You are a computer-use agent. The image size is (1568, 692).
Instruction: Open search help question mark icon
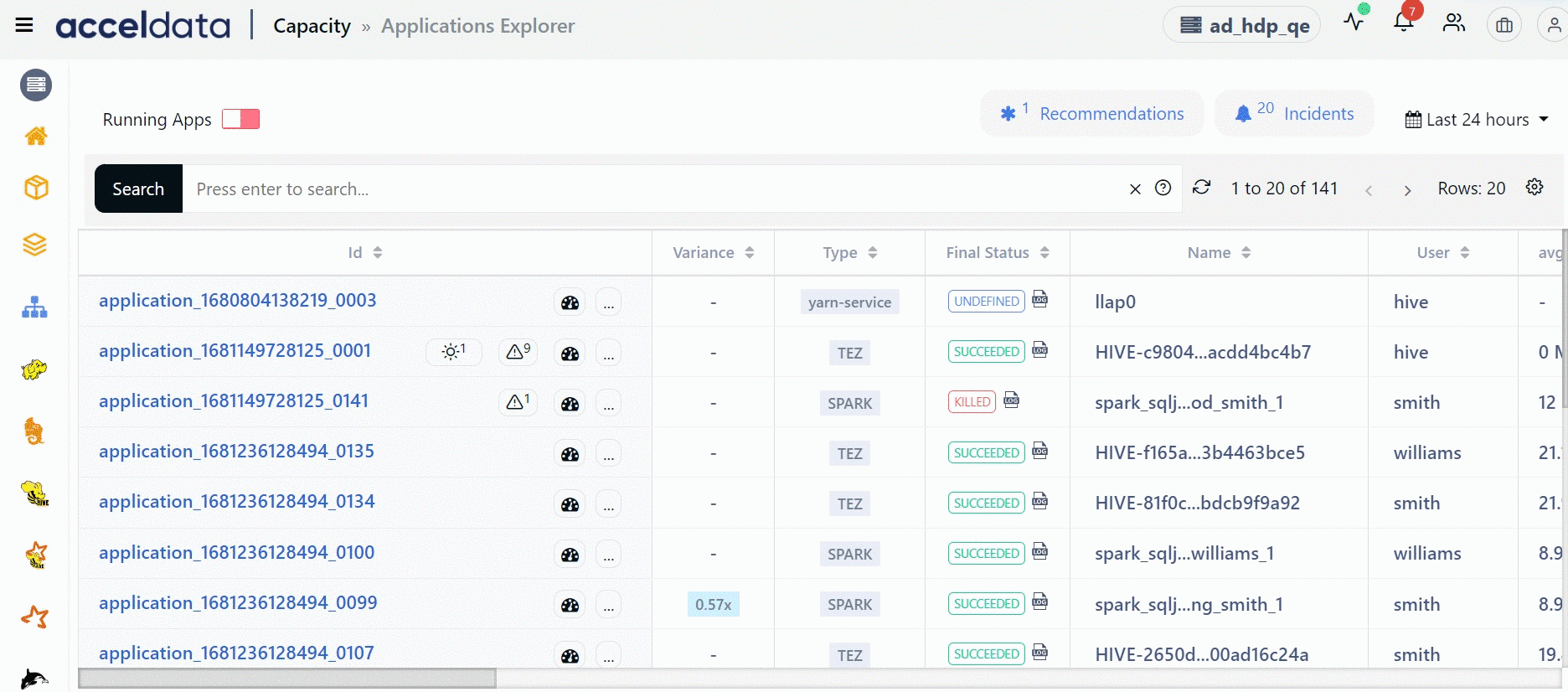[x=1163, y=188]
